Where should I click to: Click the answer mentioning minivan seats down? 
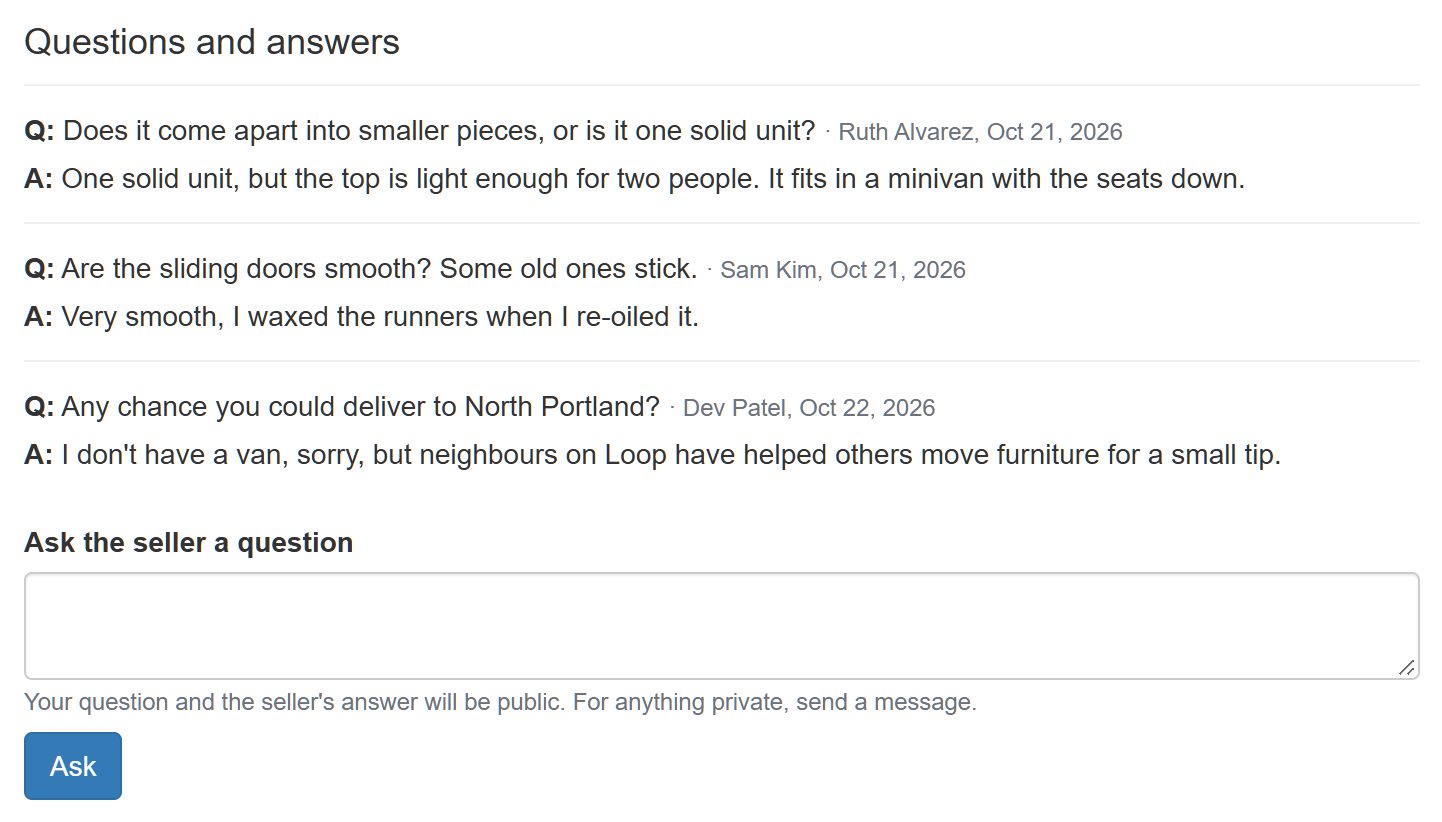coord(653,179)
